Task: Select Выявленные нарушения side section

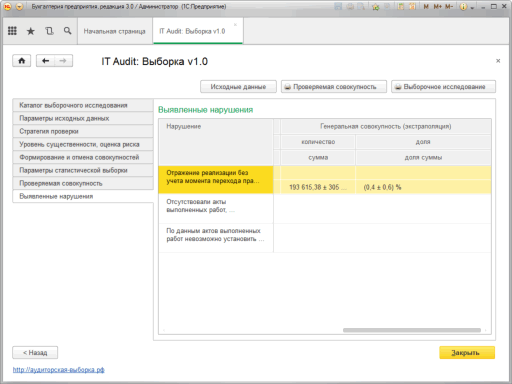Action: (x=83, y=196)
